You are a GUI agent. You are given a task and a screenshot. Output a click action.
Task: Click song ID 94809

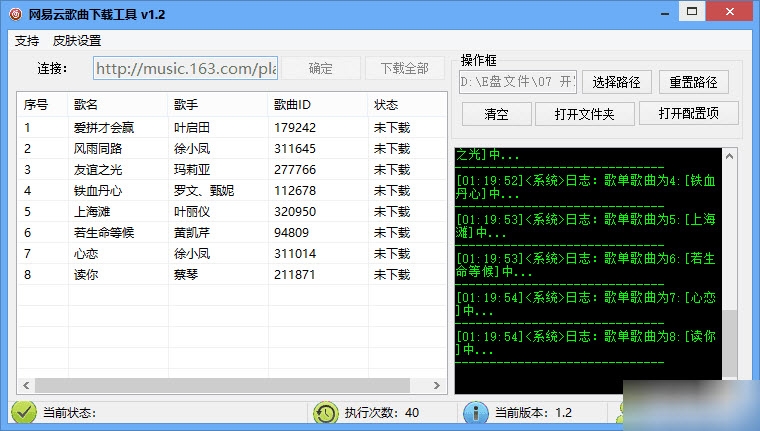click(291, 233)
